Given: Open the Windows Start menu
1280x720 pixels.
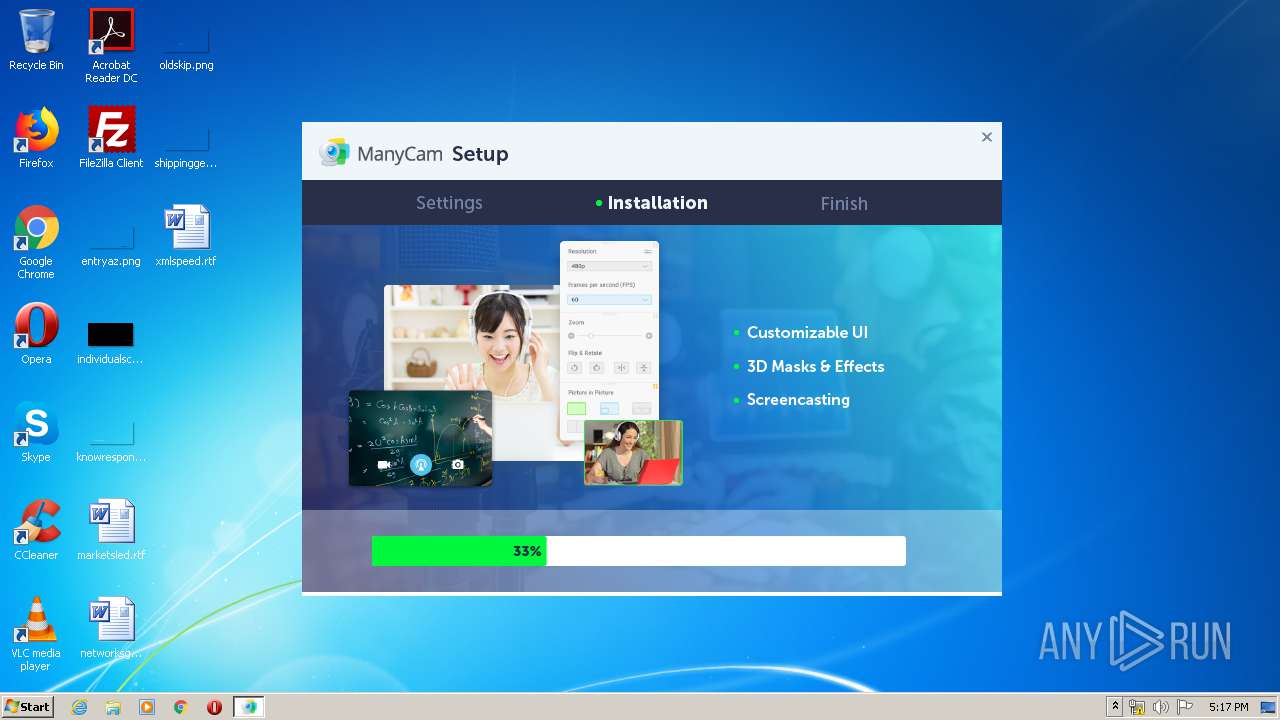Looking at the screenshot, I should coord(27,707).
